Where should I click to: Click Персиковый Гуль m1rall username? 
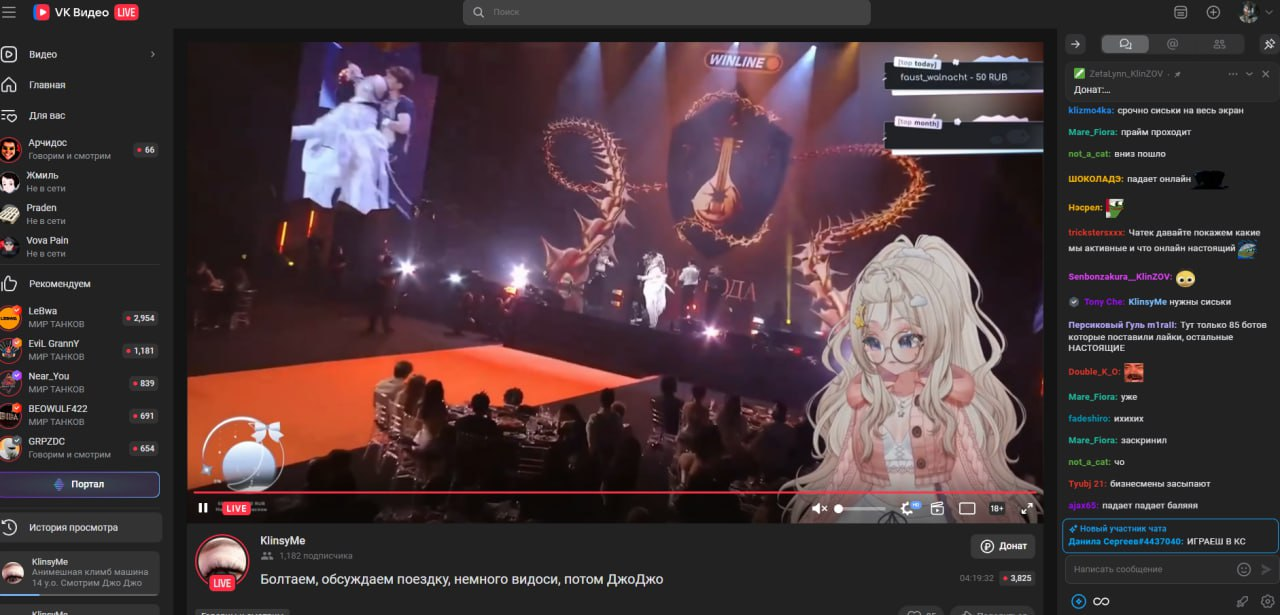[x=1122, y=325]
